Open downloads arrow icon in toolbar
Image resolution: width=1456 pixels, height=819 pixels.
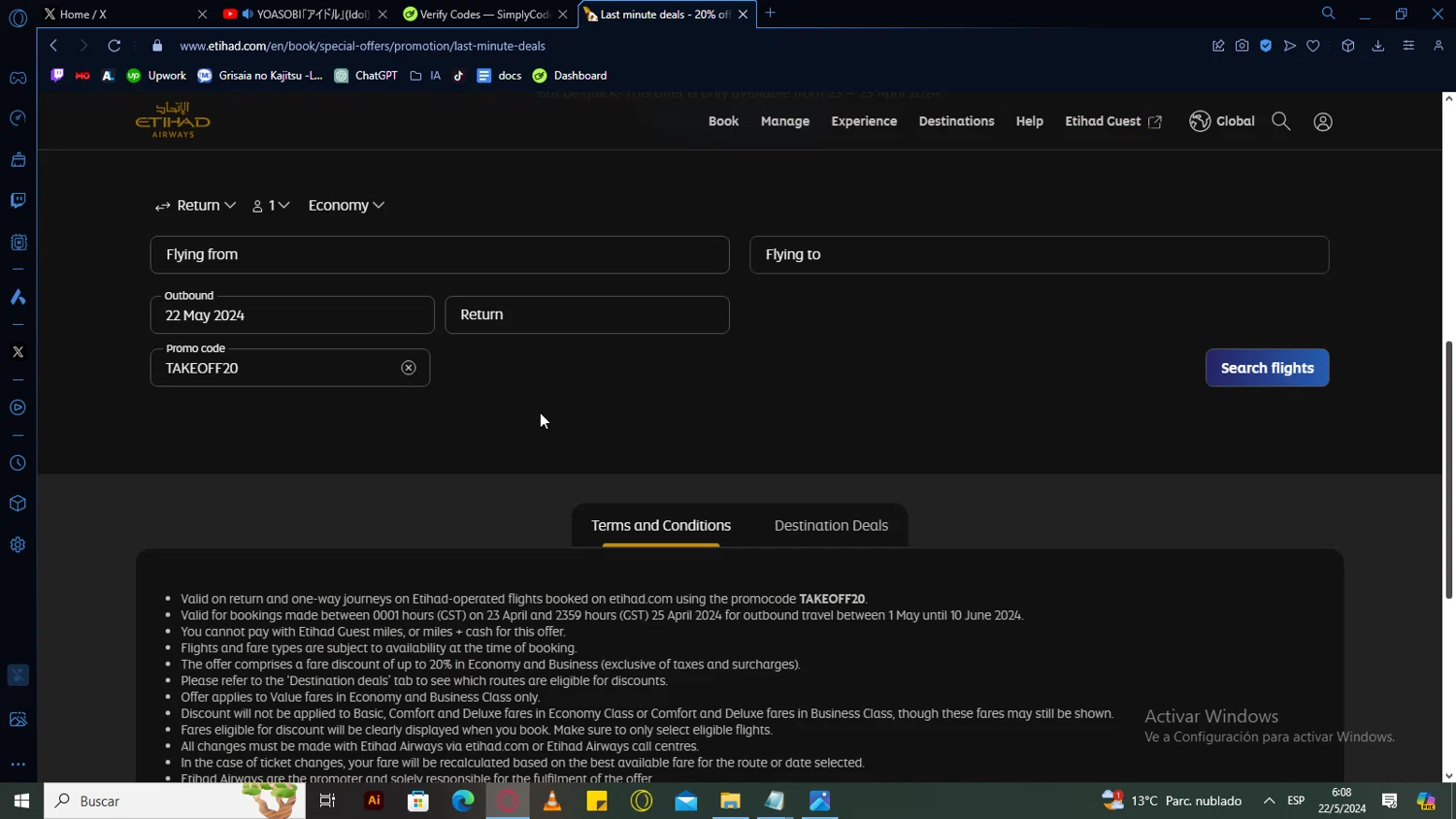pos(1377,46)
